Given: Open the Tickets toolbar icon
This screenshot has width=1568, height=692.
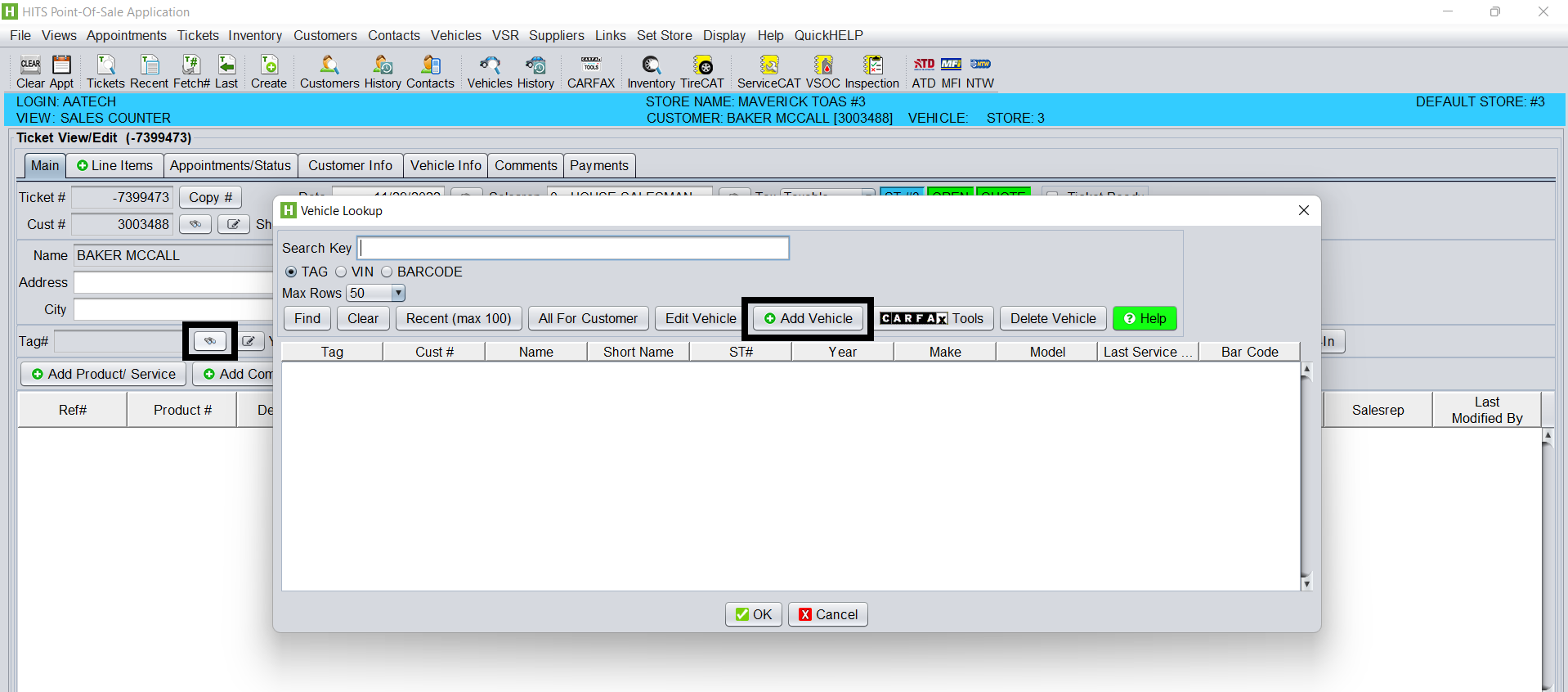Looking at the screenshot, I should [x=105, y=72].
